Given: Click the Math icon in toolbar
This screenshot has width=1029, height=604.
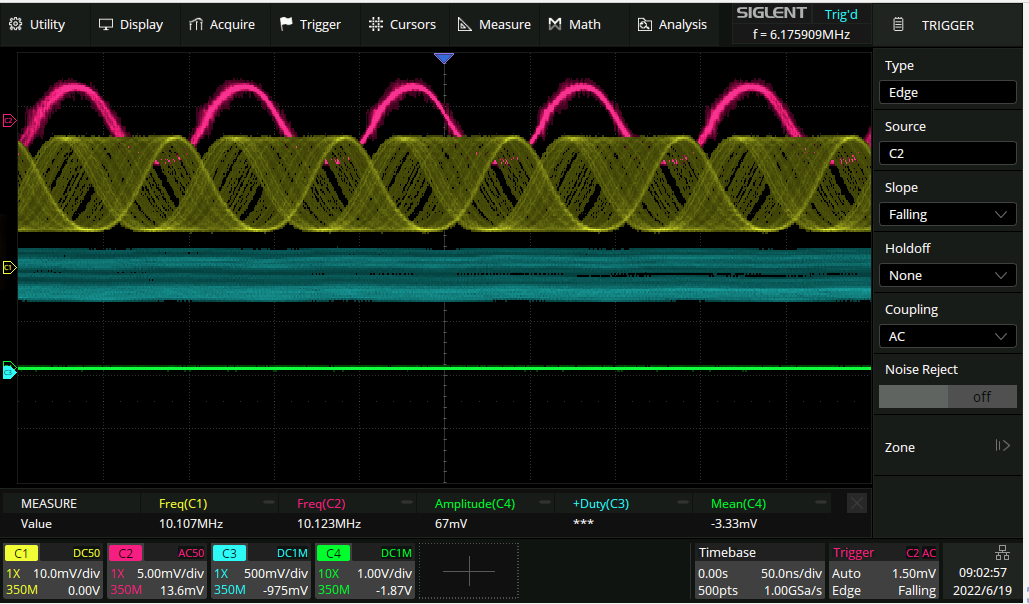Looking at the screenshot, I should [555, 24].
